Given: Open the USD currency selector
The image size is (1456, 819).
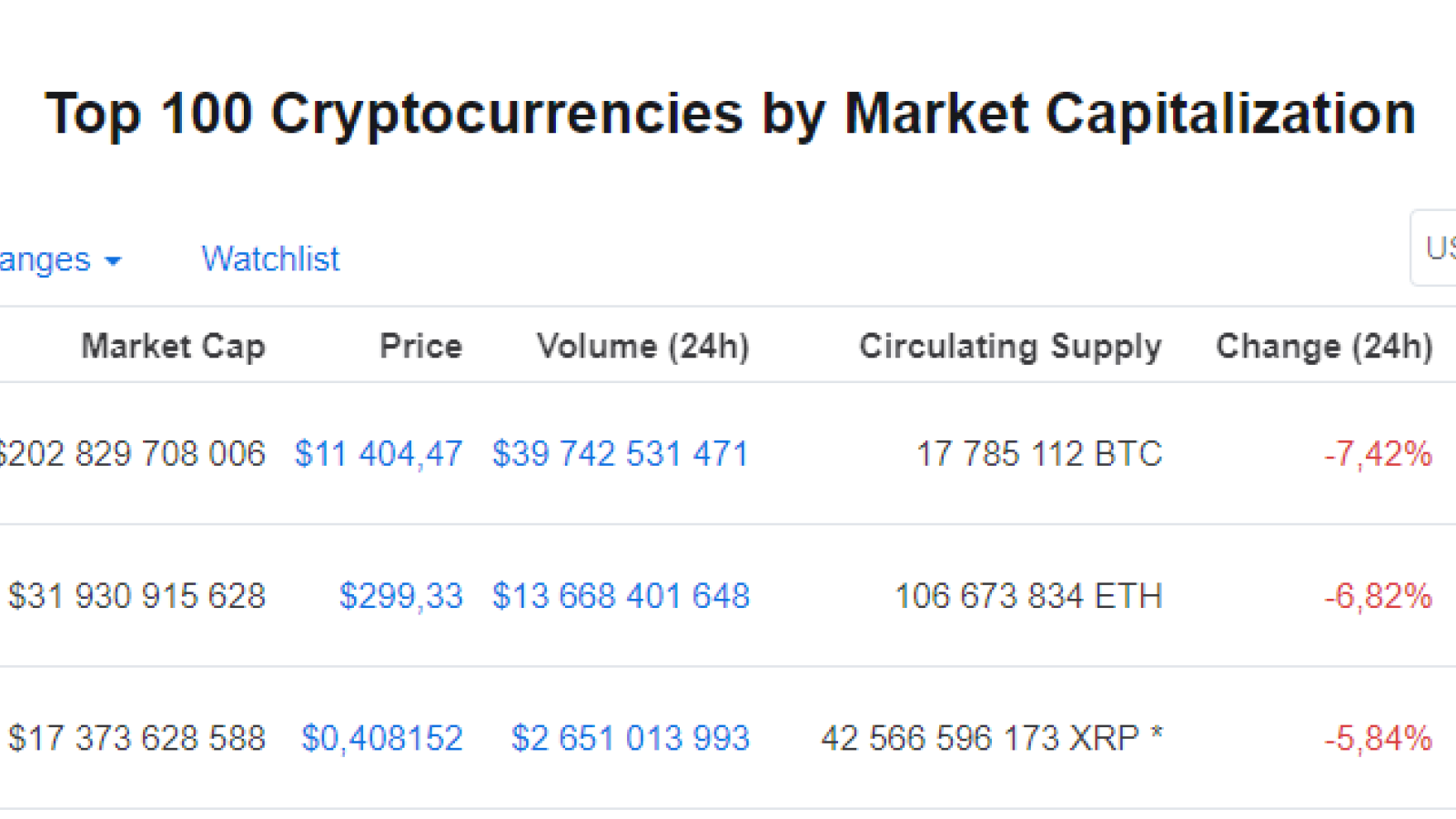Looking at the screenshot, I should [x=1434, y=248].
